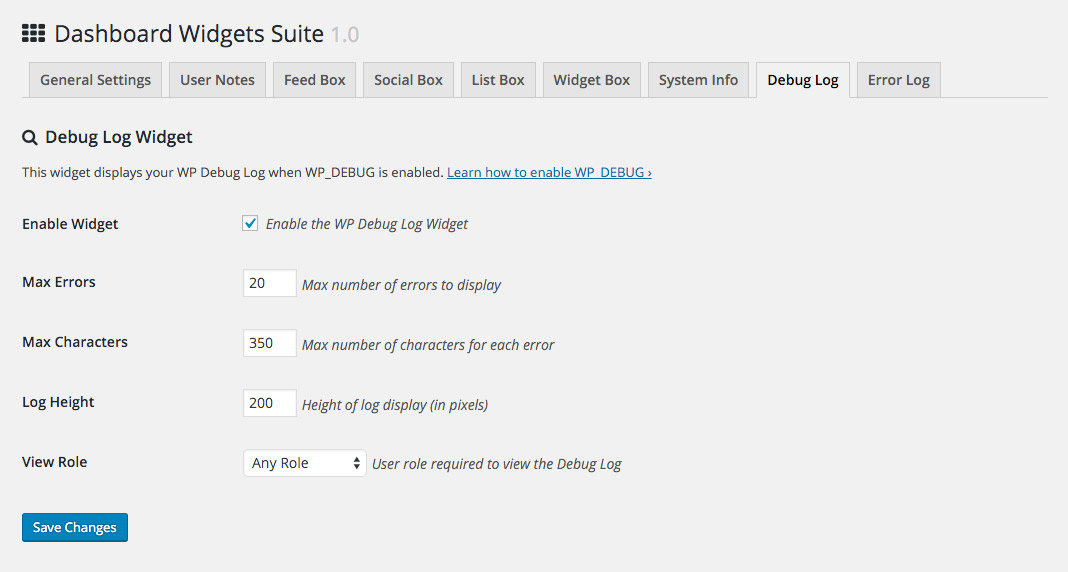Open the View Role dropdown

pyautogui.click(x=304, y=463)
